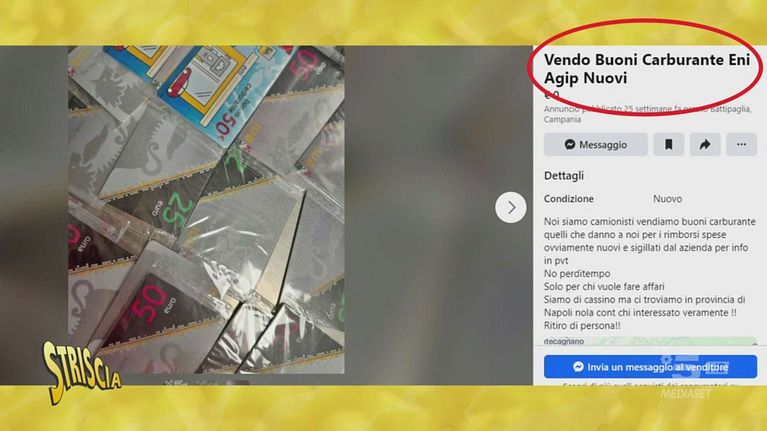This screenshot has width=767, height=431.
Task: Go to next photo with chevron arrow
Action: [510, 207]
